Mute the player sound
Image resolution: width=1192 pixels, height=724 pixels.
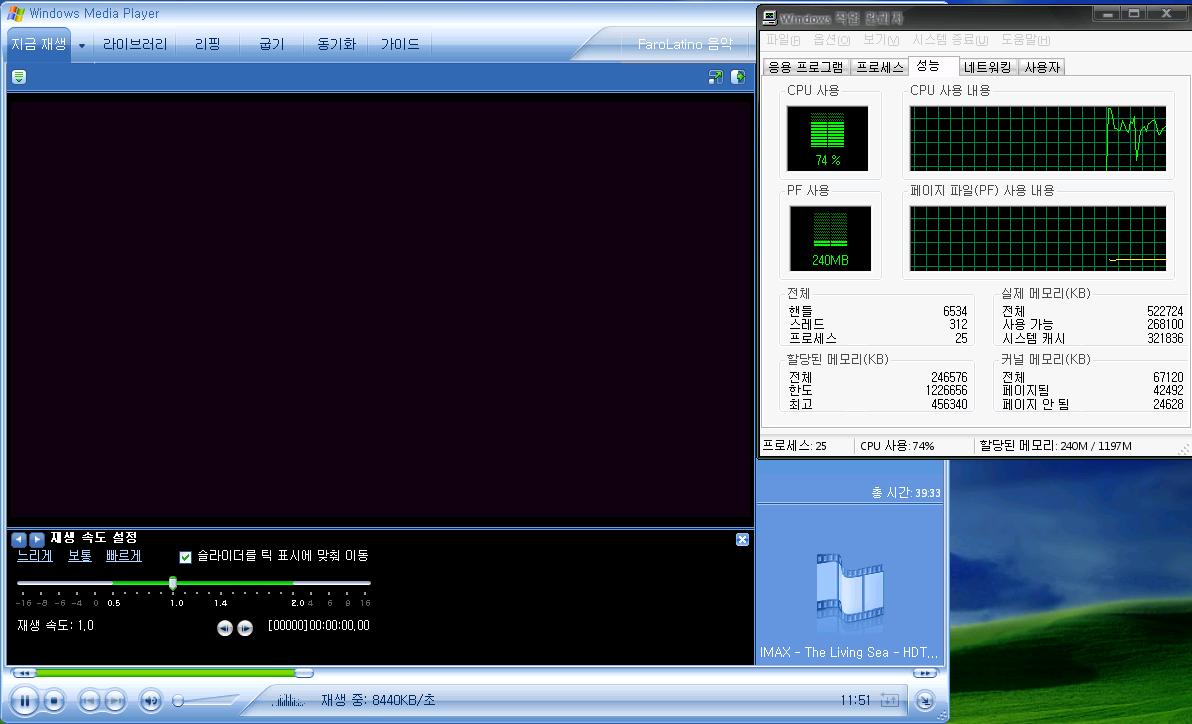pyautogui.click(x=151, y=700)
